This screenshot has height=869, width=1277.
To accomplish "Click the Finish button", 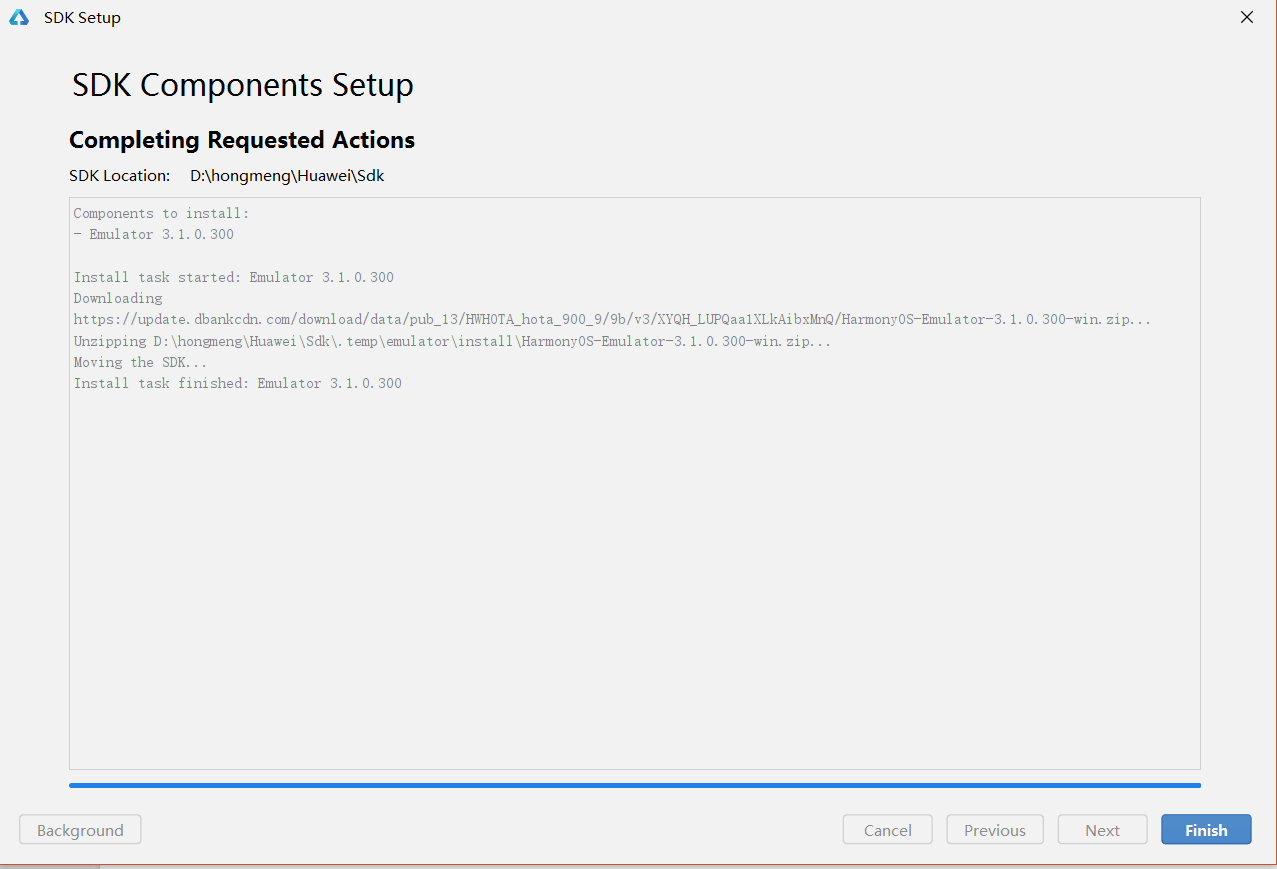I will [1206, 830].
